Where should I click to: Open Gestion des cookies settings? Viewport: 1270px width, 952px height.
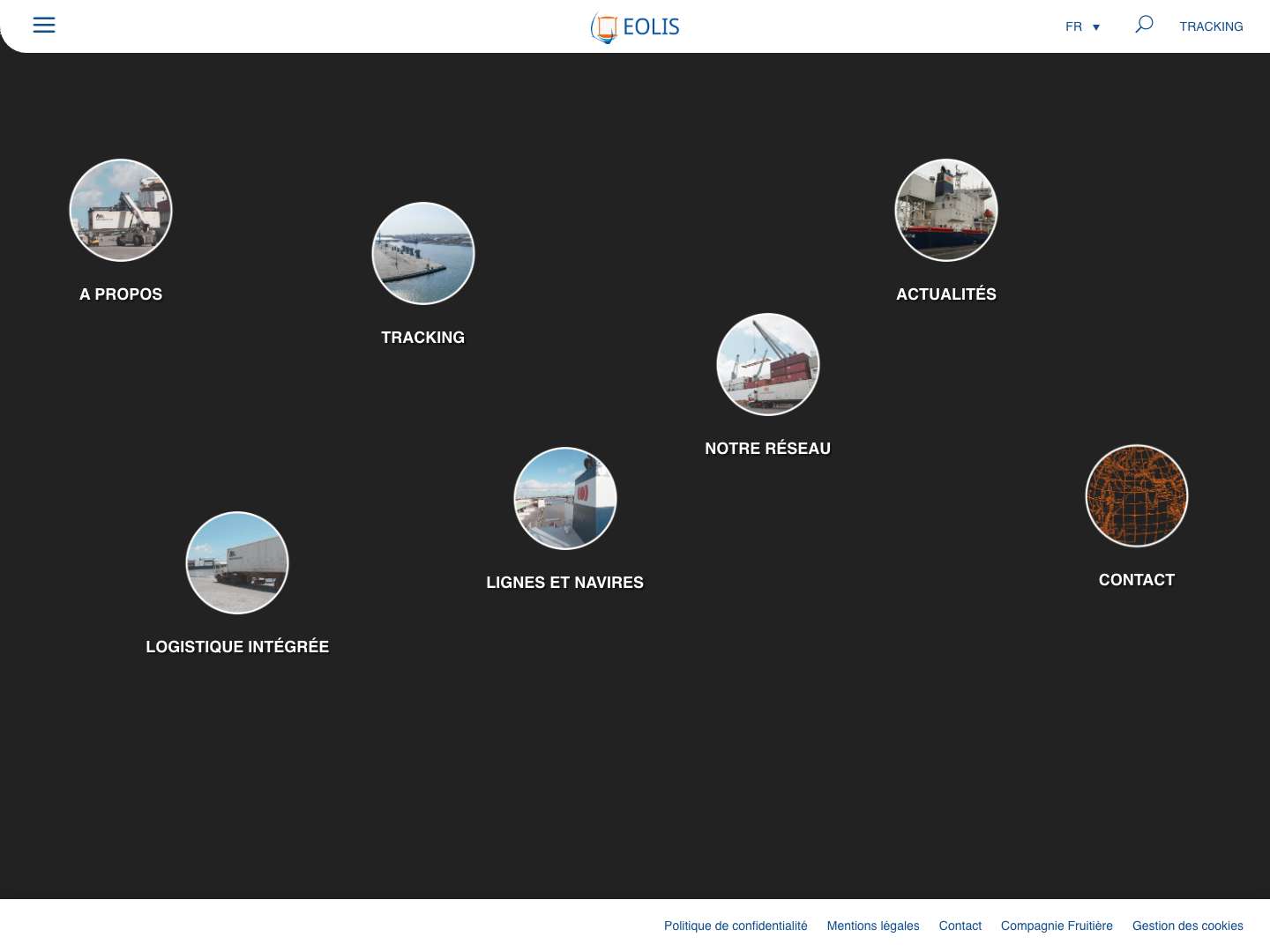click(1187, 926)
